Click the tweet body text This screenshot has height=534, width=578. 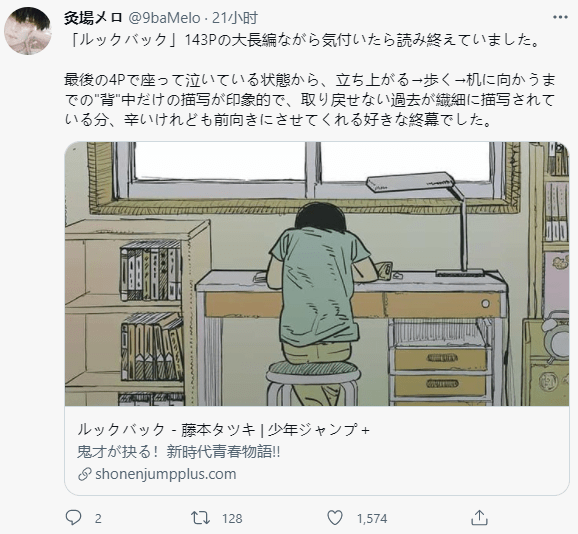[310, 80]
